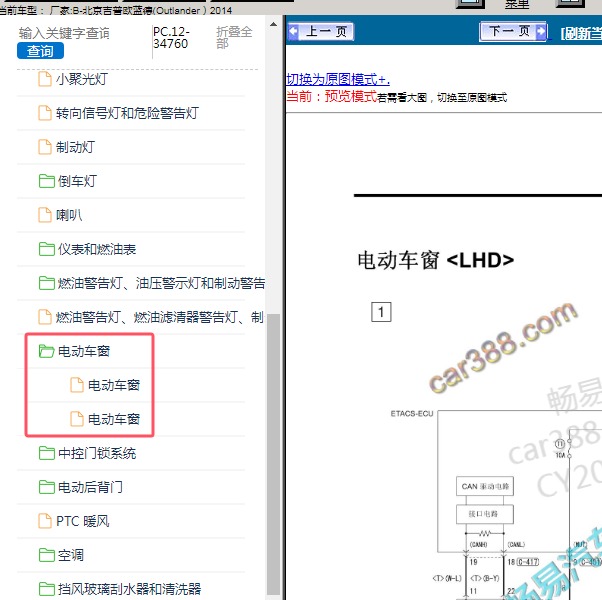The width and height of the screenshot is (602, 600).
Task: Click the 倒车灯 folder icon
Action: [x=46, y=181]
